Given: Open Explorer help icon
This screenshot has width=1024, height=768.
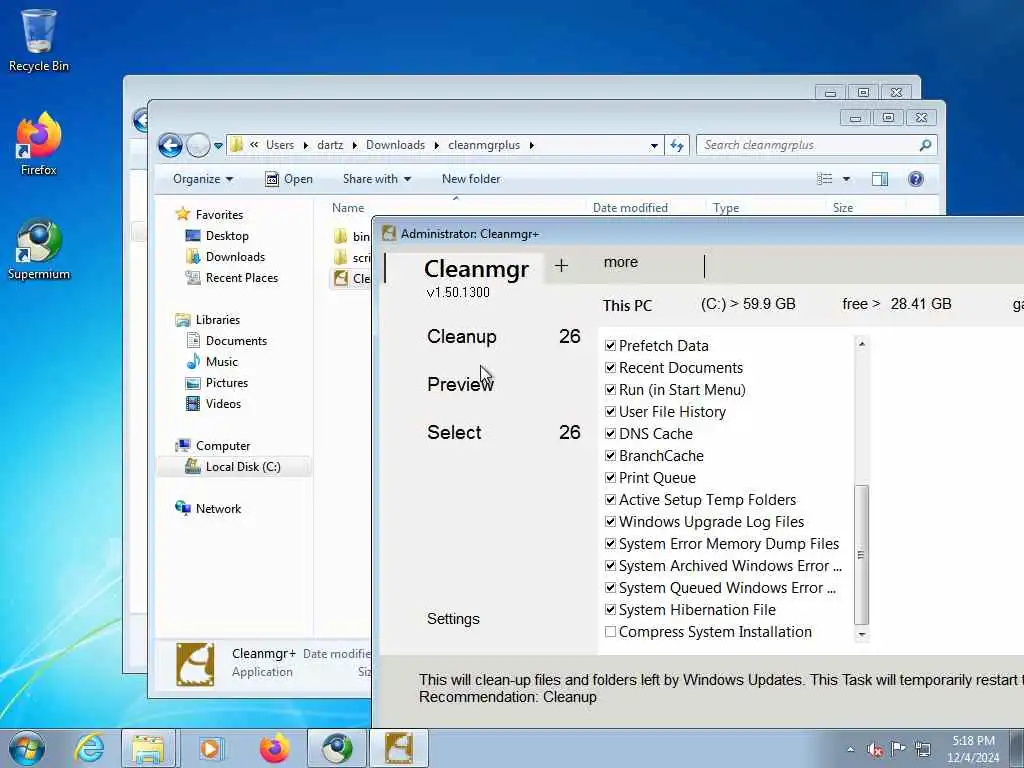Looking at the screenshot, I should (916, 179).
